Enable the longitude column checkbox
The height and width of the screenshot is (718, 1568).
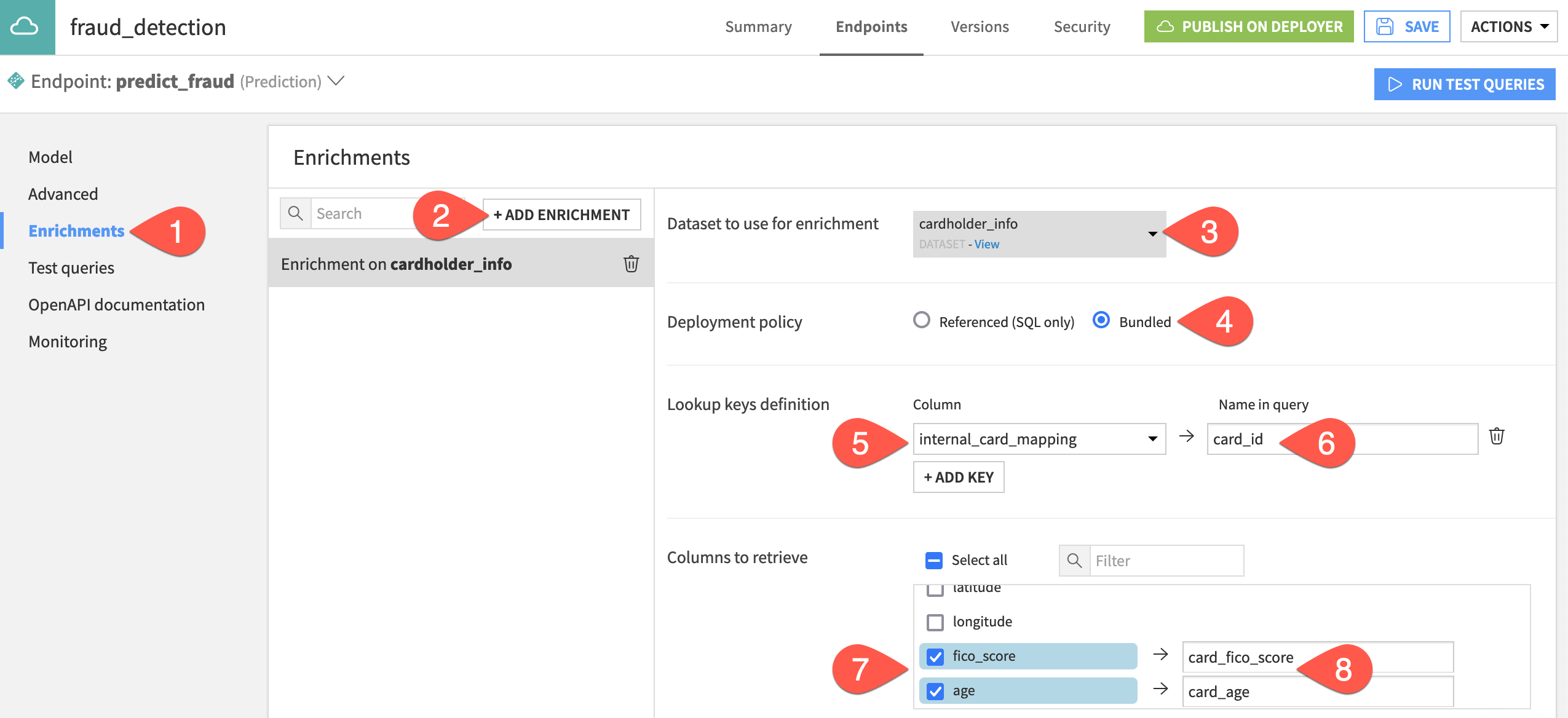click(x=935, y=621)
